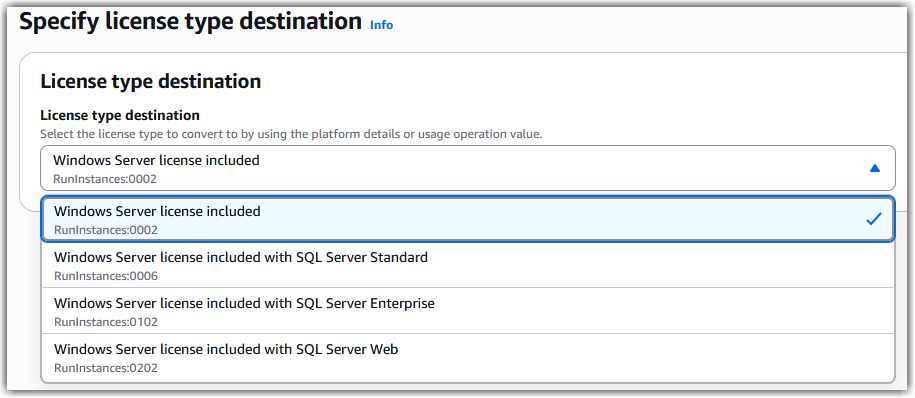
Task: Click the description text about platform details
Action: point(291,134)
